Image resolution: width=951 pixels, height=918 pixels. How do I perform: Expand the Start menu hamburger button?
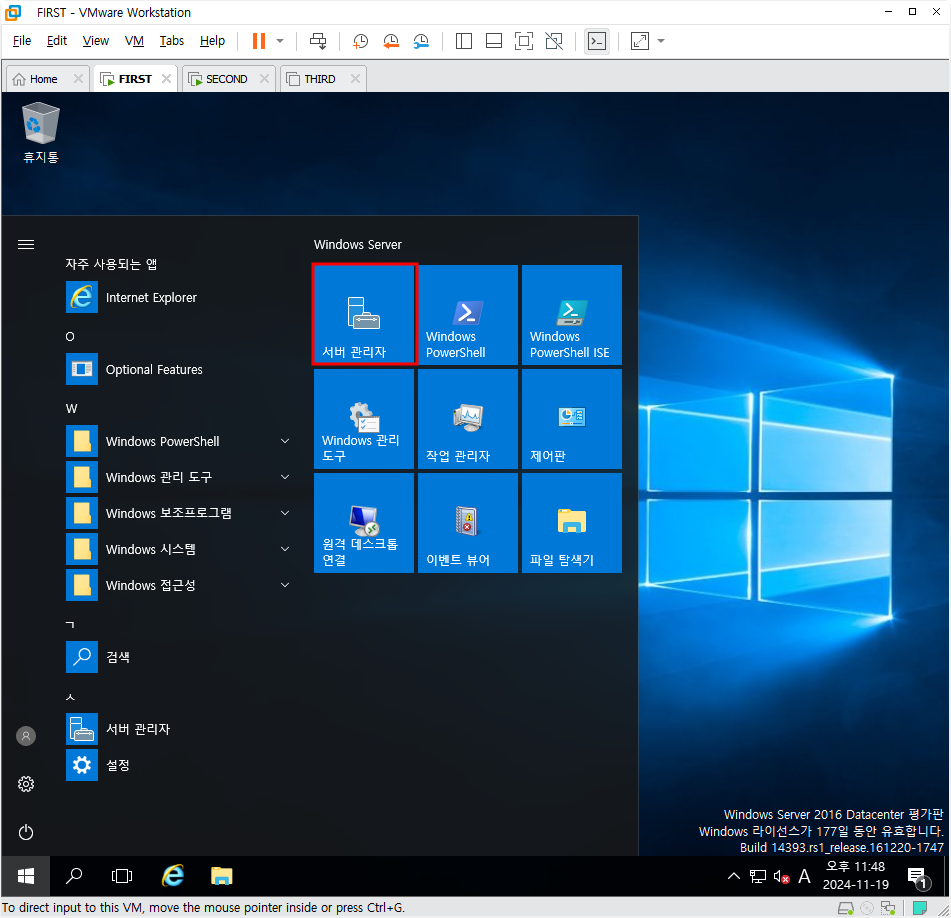coord(25,245)
